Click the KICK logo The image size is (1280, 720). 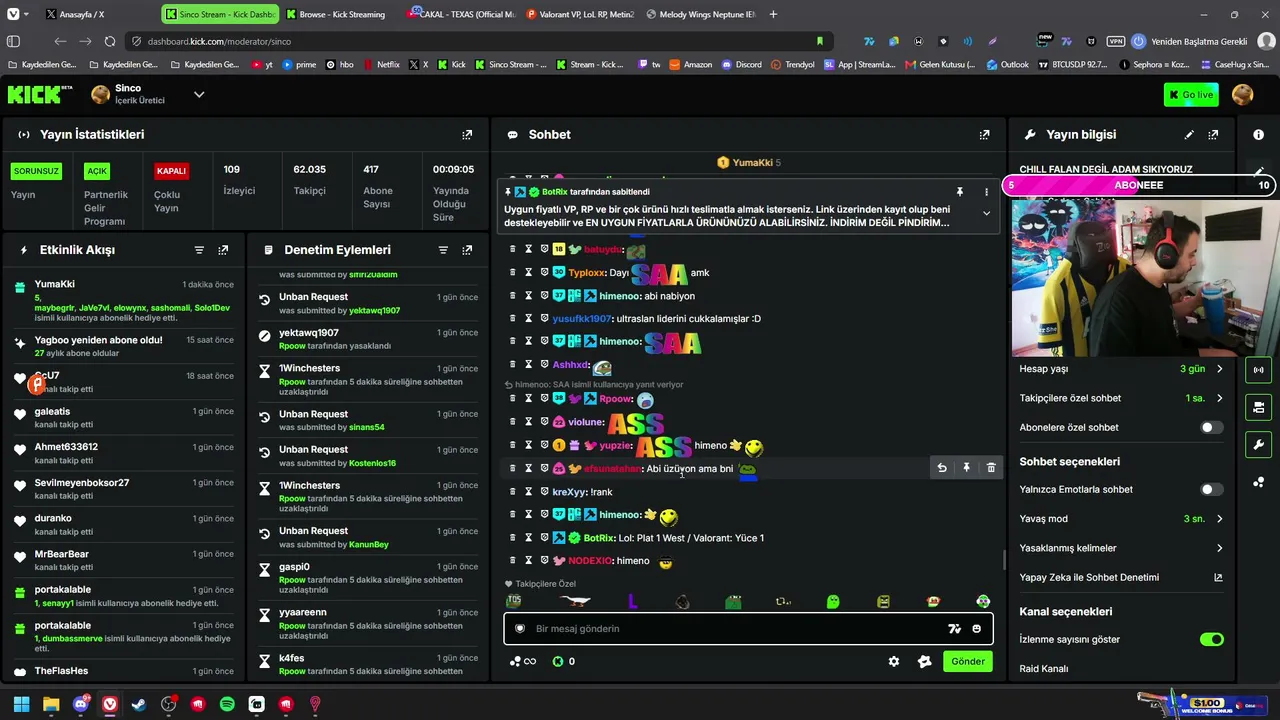click(40, 95)
